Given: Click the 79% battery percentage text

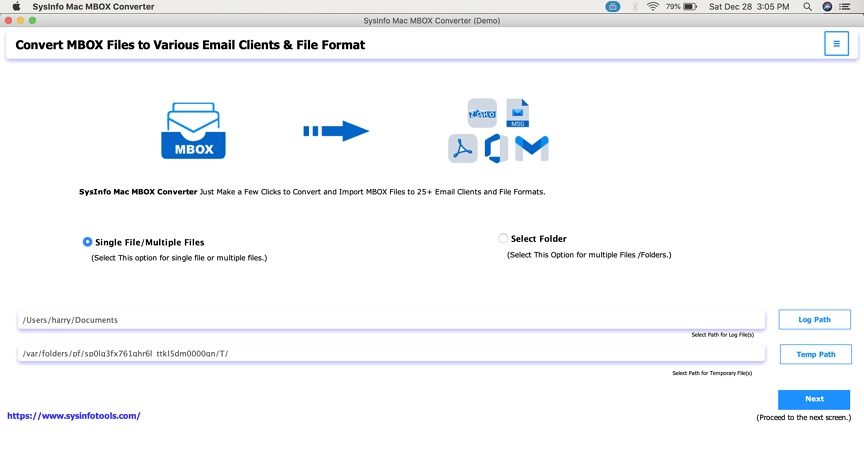Looking at the screenshot, I should pos(673,7).
